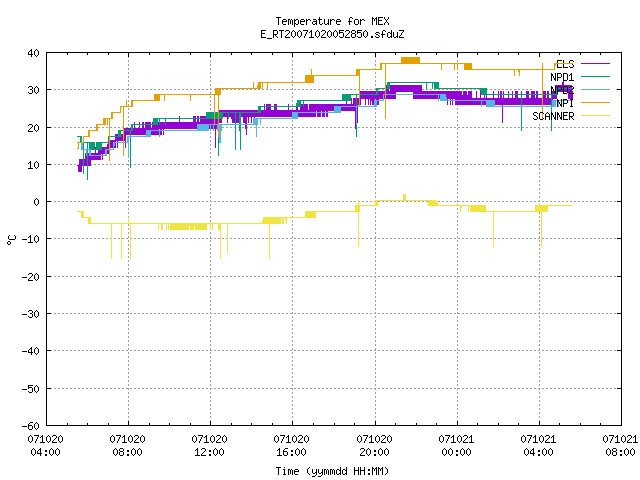Click the chart title 'Temperature for MEX'
This screenshot has width=640, height=480.
click(x=332, y=21)
